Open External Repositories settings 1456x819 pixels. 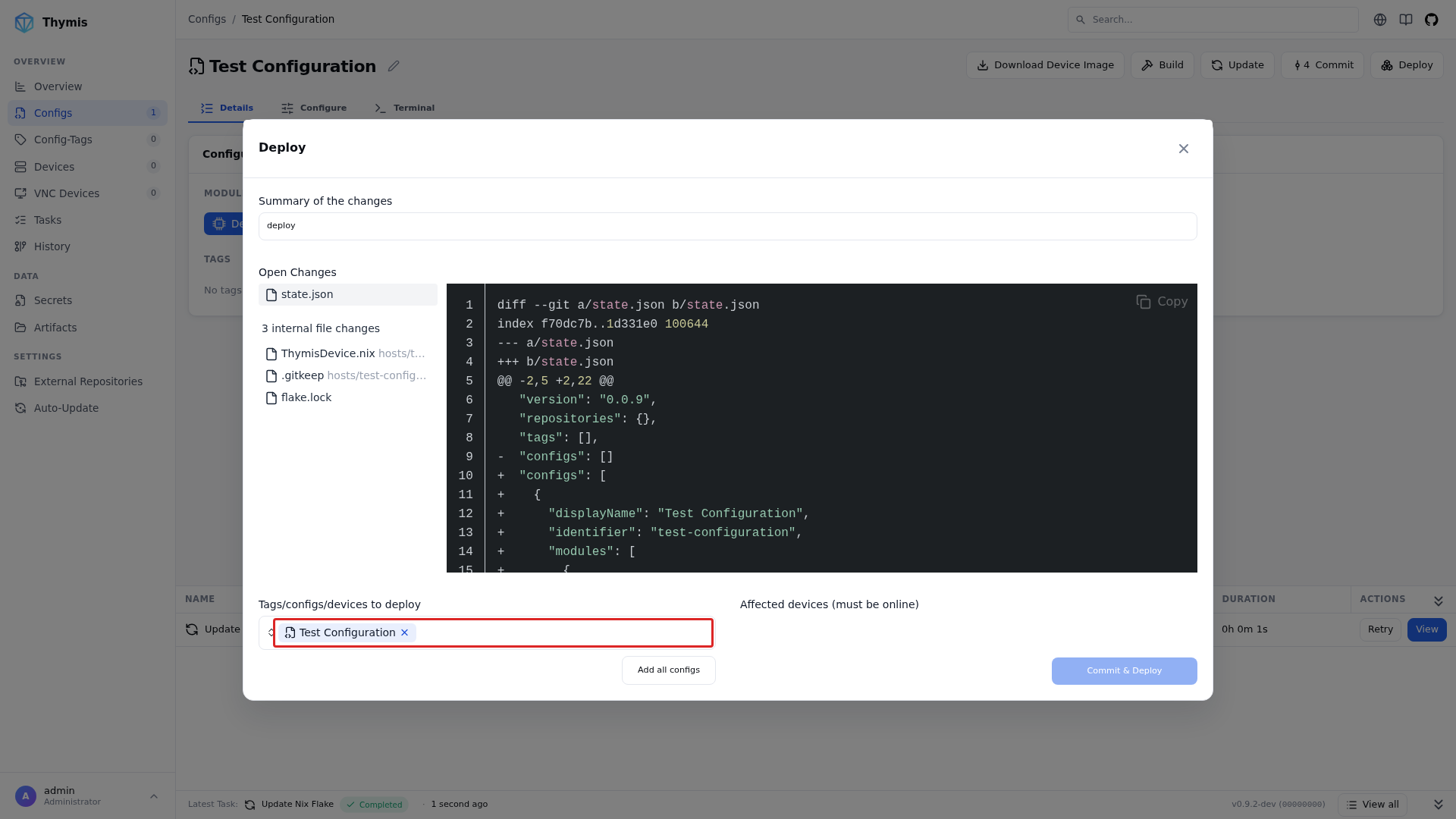[87, 381]
